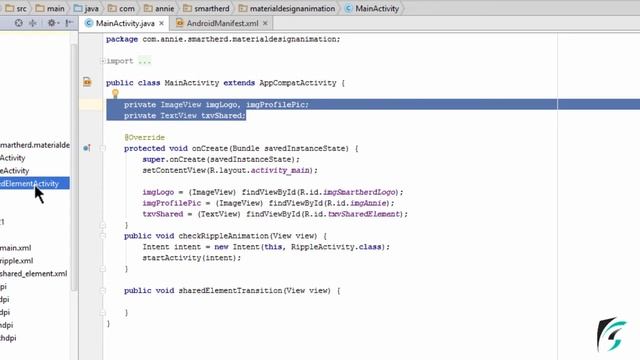Click 'startActivity(intent);' line
Image resolution: width=640 pixels, height=360 pixels.
pyautogui.click(x=192, y=258)
